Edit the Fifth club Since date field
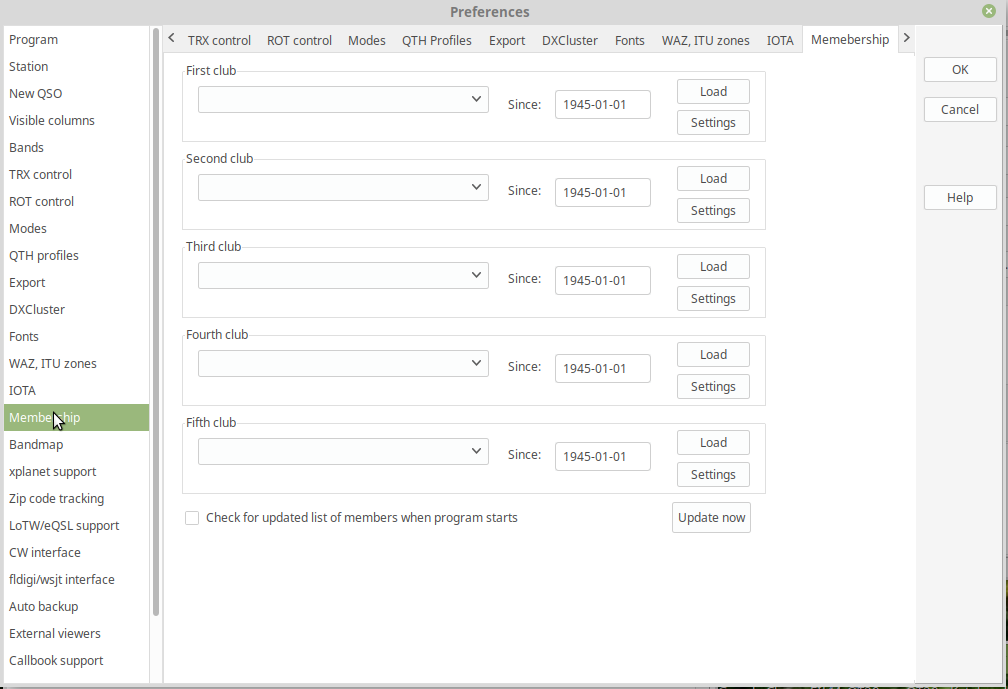1008x689 pixels. (x=602, y=456)
